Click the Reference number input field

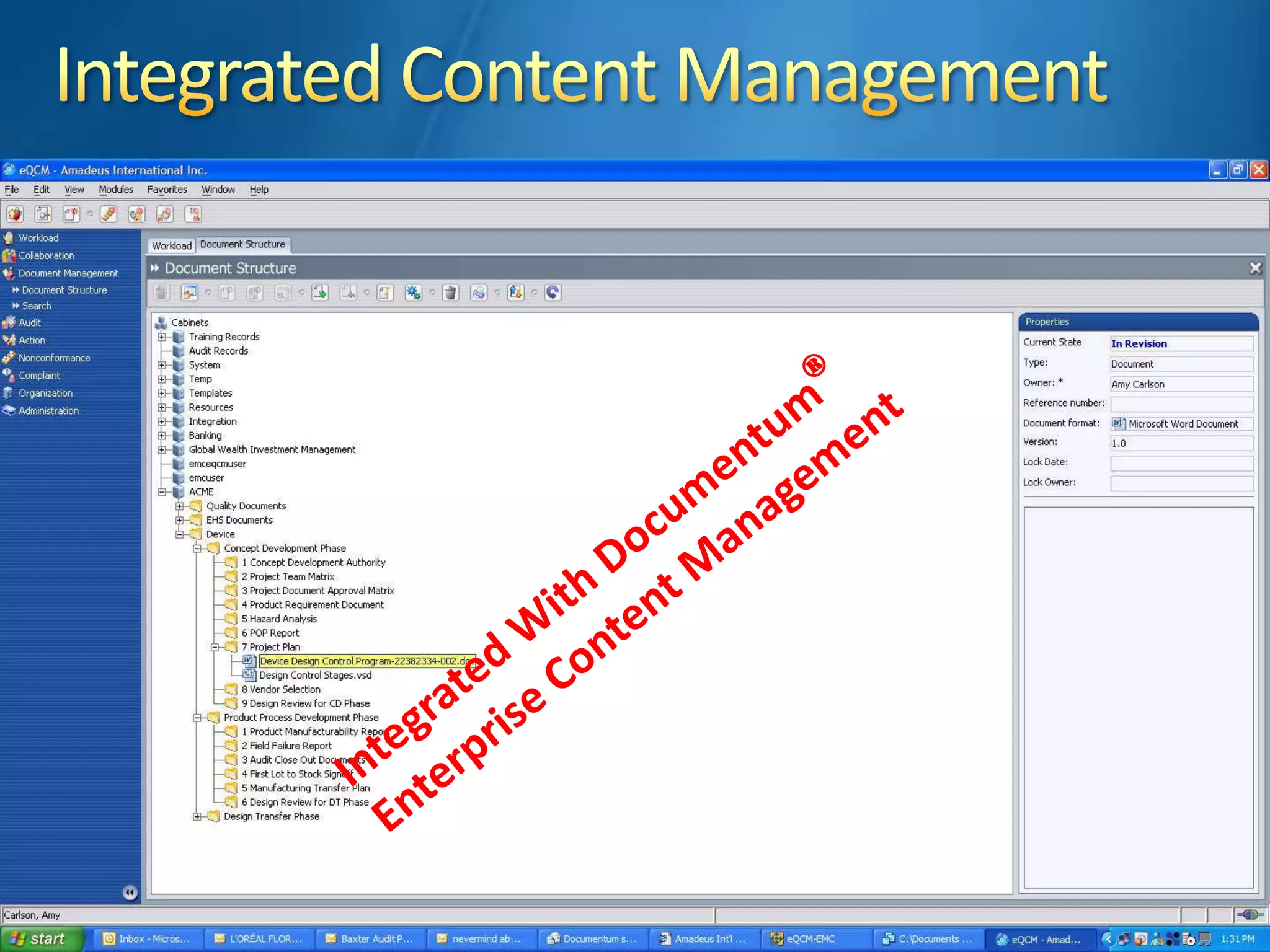coord(1182,404)
